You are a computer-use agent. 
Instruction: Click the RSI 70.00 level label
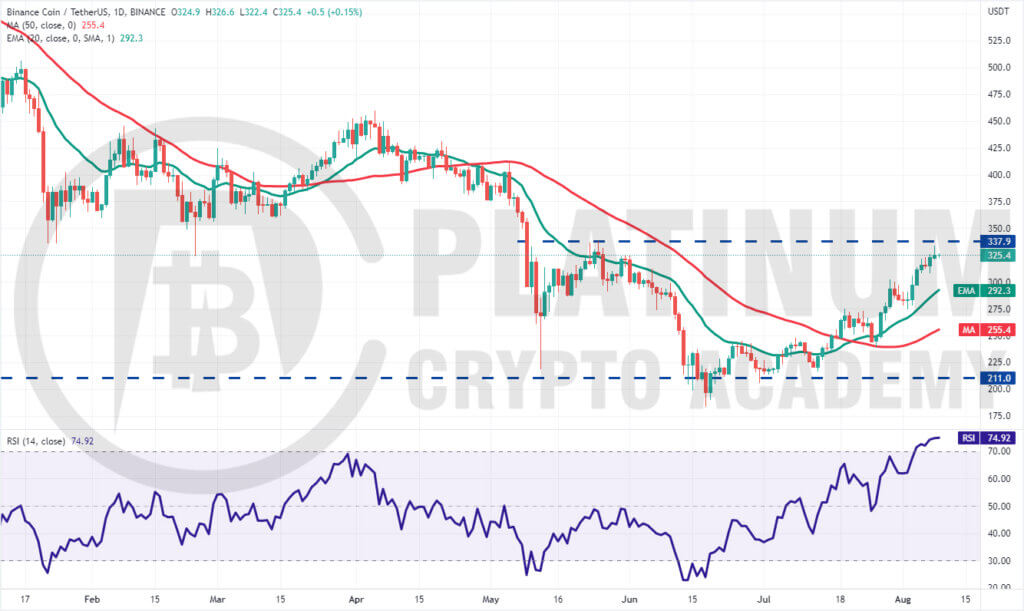(x=999, y=451)
